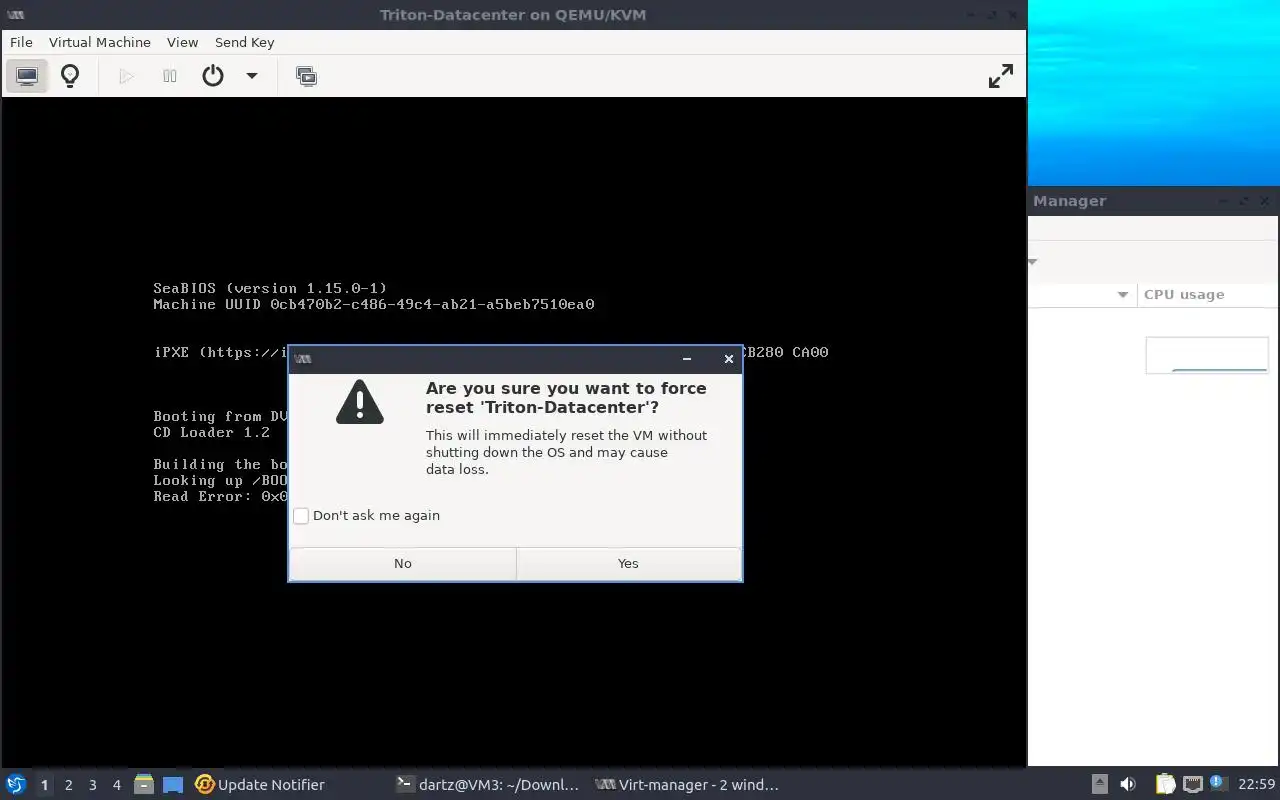Open the dialog's window menu icon
1280x800 pixels.
coord(303,359)
